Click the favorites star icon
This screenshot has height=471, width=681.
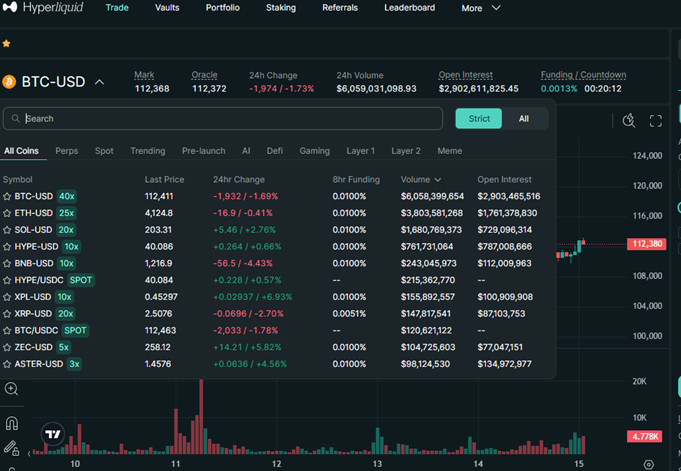[7, 44]
